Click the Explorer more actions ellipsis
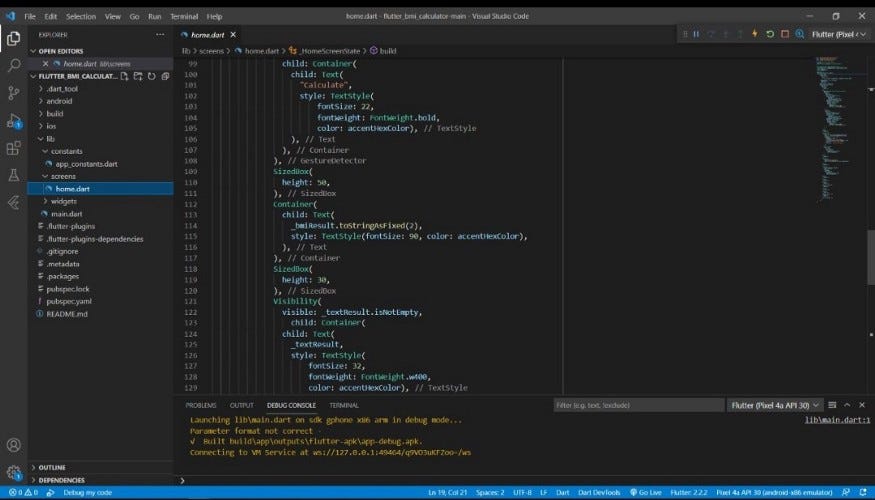 (160, 35)
